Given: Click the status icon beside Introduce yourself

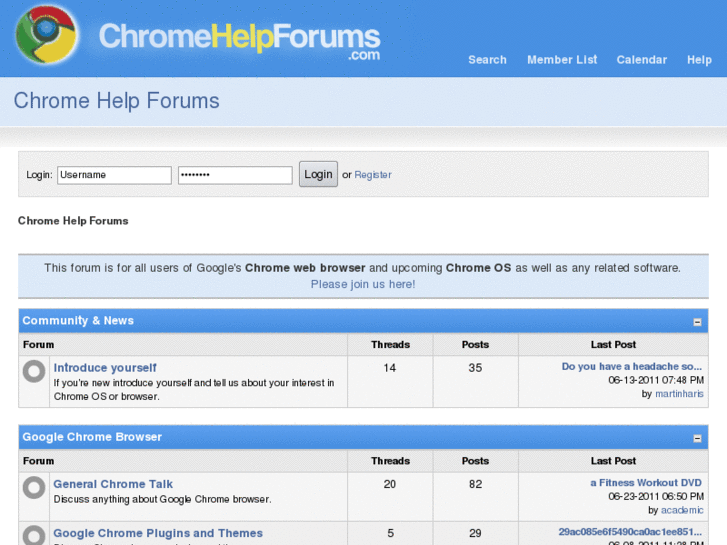Looking at the screenshot, I should coord(34,371).
